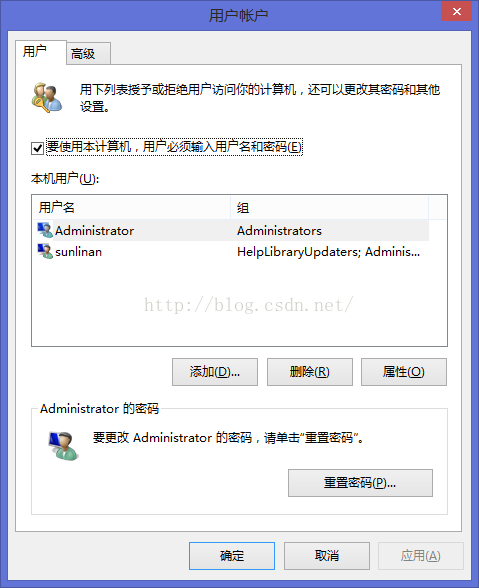Select the Administrator row in user list
The height and width of the screenshot is (588, 479).
click(231, 230)
